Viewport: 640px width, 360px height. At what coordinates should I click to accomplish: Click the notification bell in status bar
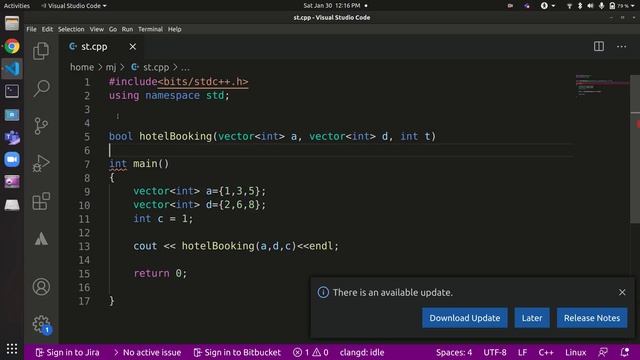click(625, 352)
